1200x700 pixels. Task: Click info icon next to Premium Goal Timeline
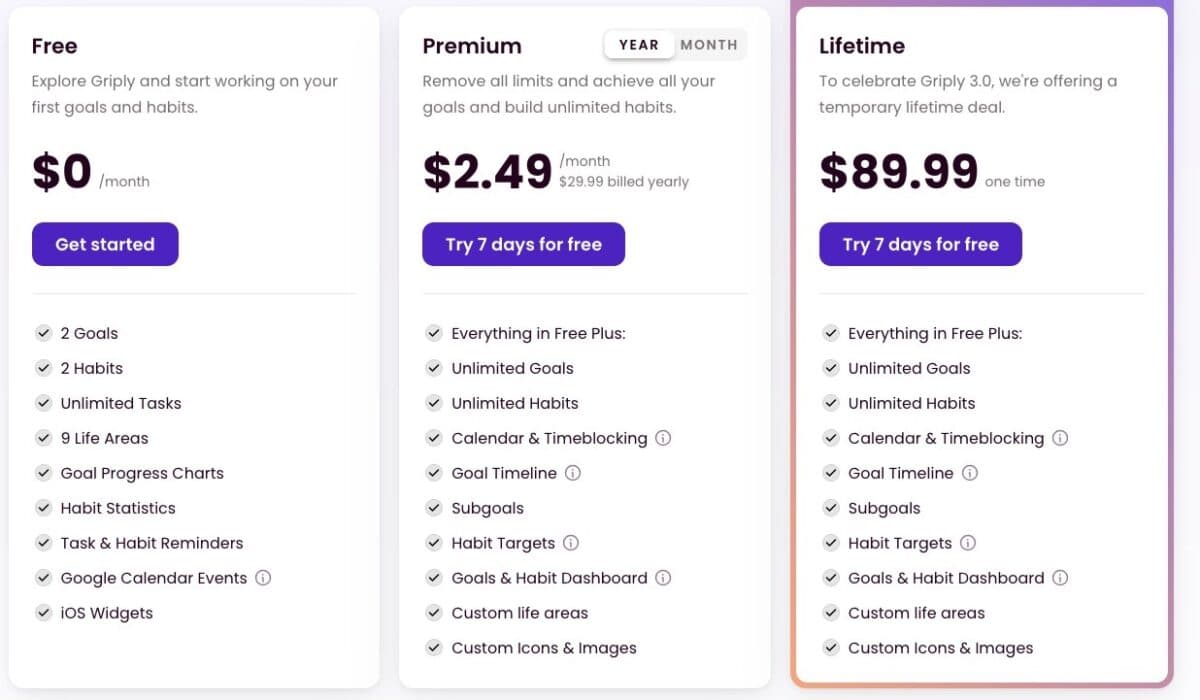573,473
